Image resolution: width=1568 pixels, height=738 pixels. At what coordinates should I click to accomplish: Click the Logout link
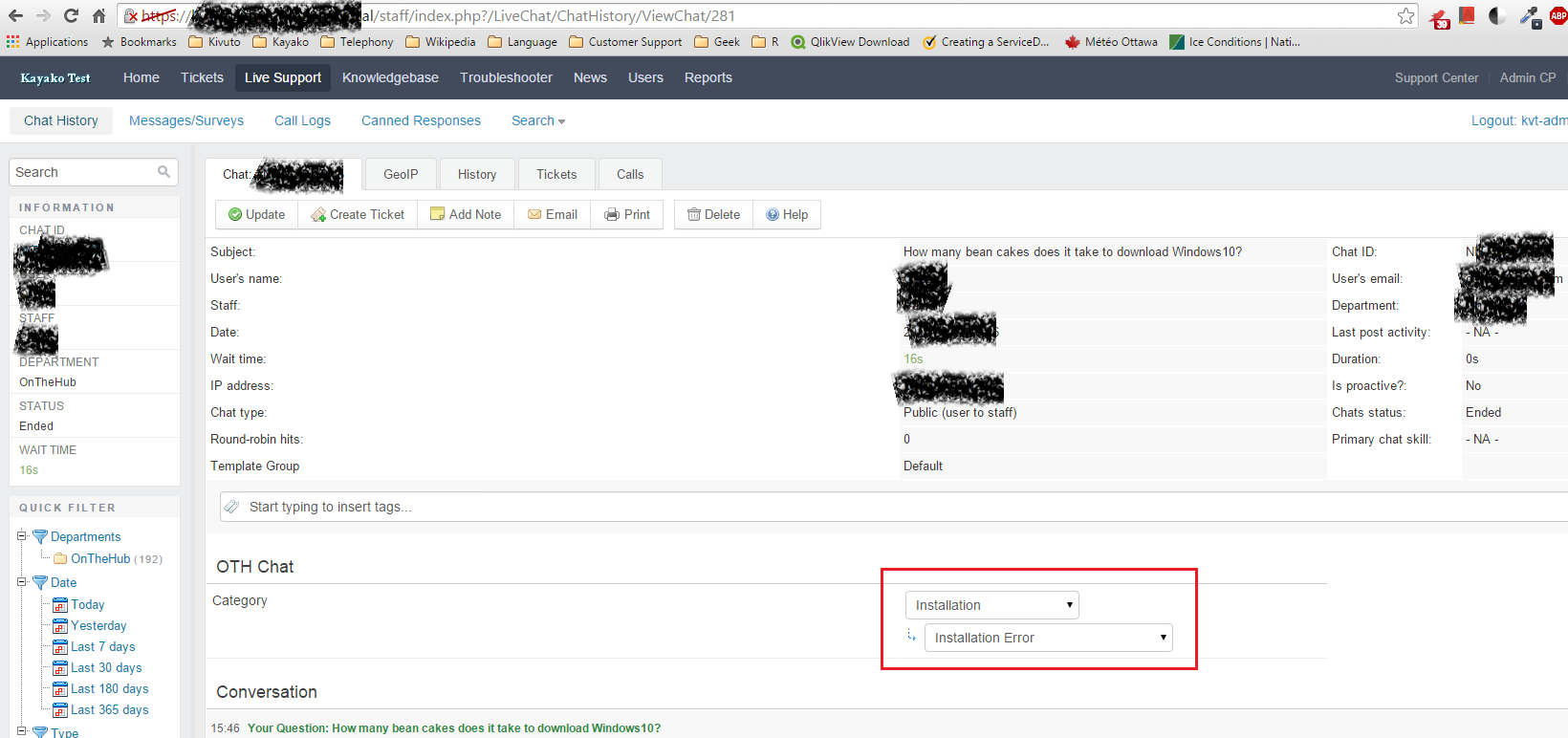point(1519,120)
